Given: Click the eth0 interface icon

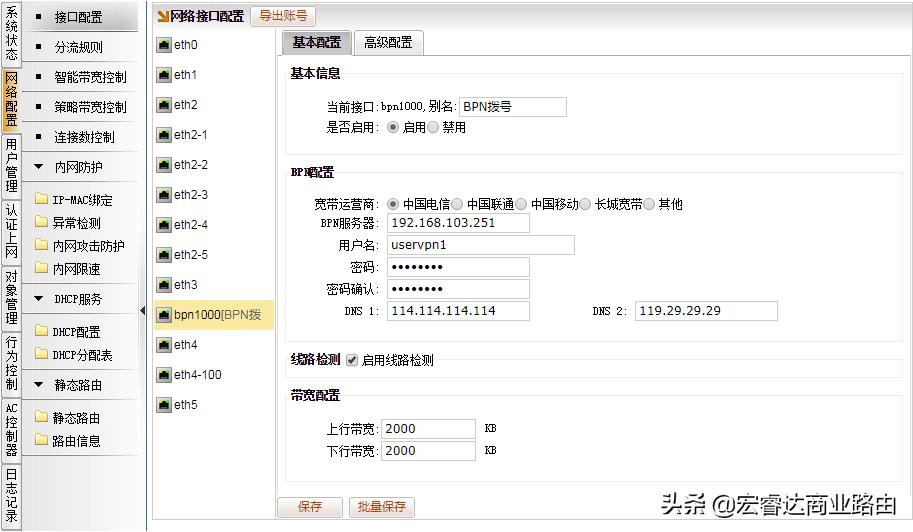Looking at the screenshot, I should coord(164,45).
